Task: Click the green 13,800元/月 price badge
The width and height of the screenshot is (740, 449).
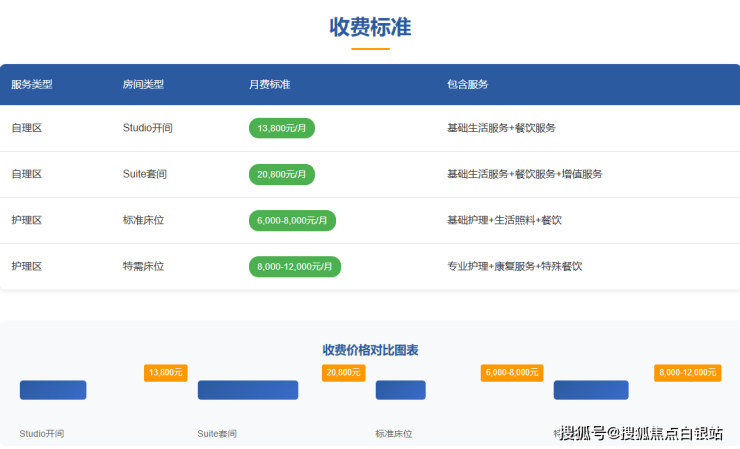Action: [x=281, y=128]
